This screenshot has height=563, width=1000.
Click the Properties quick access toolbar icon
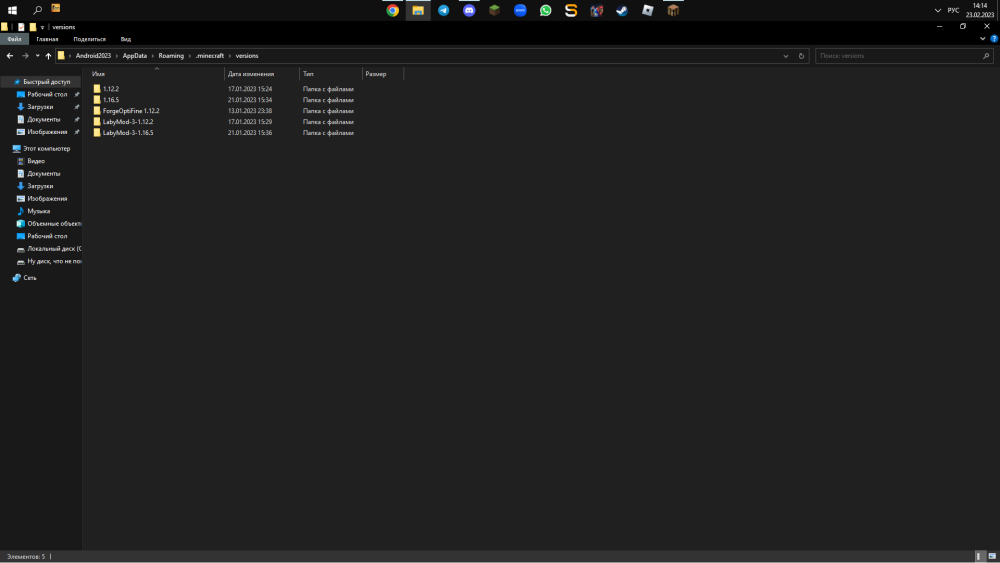coord(21,27)
